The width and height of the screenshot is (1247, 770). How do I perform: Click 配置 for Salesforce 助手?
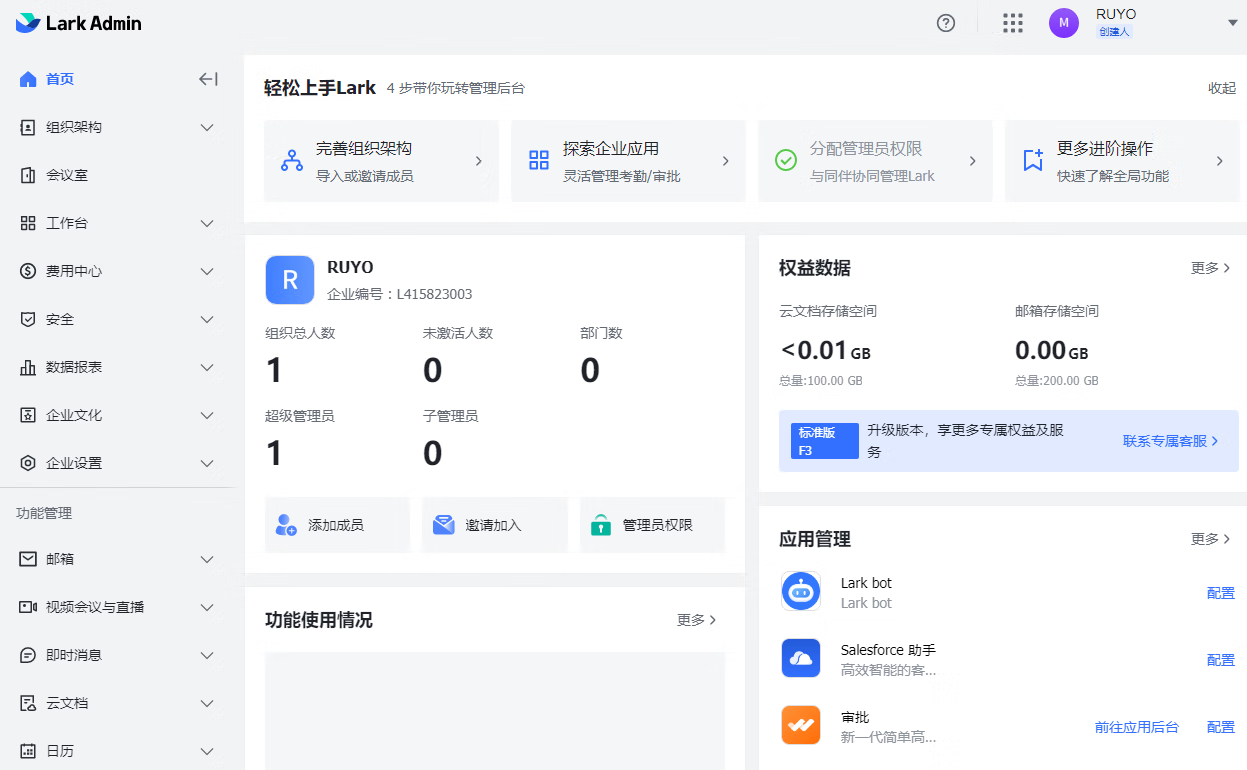point(1221,660)
